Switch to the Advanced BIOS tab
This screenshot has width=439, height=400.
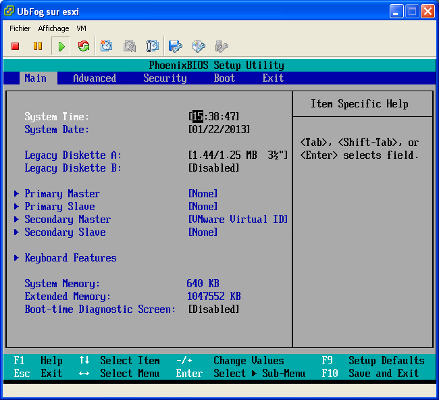95,78
